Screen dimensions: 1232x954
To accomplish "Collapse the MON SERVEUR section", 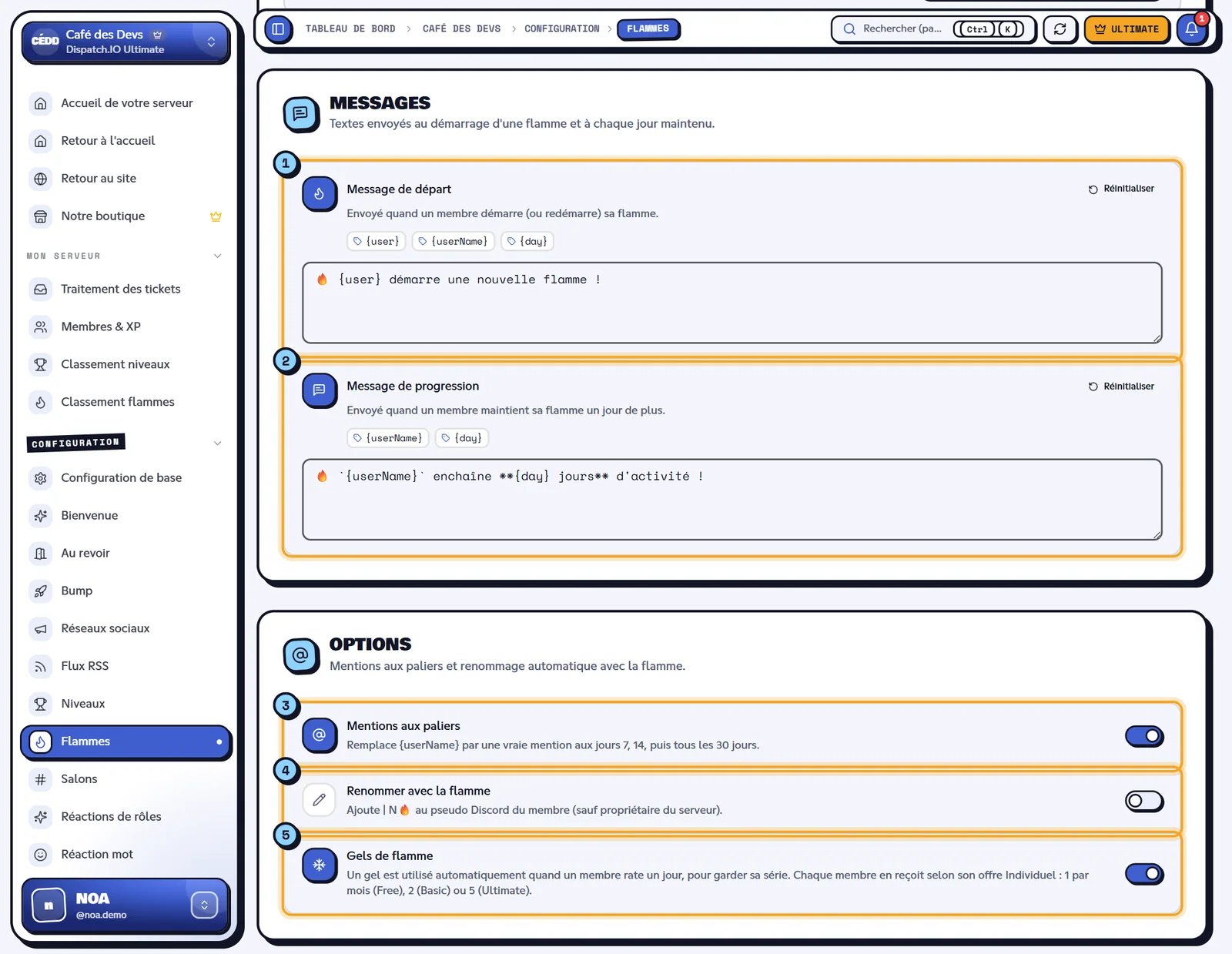I will click(x=218, y=256).
